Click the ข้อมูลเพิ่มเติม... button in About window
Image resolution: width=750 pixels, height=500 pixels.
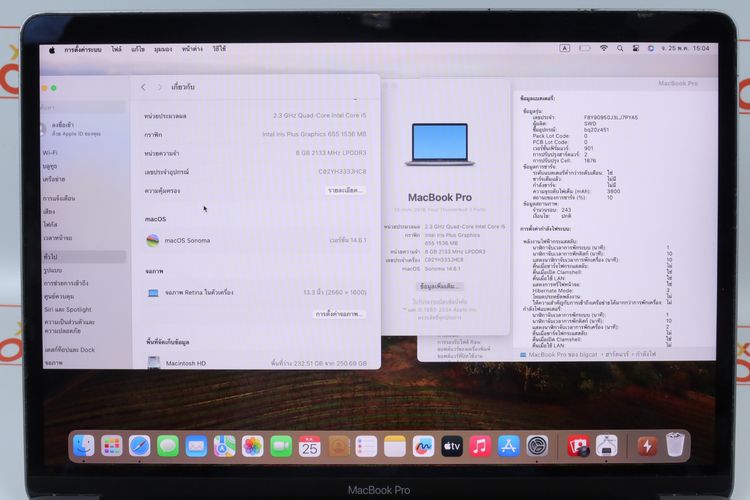coord(440,286)
